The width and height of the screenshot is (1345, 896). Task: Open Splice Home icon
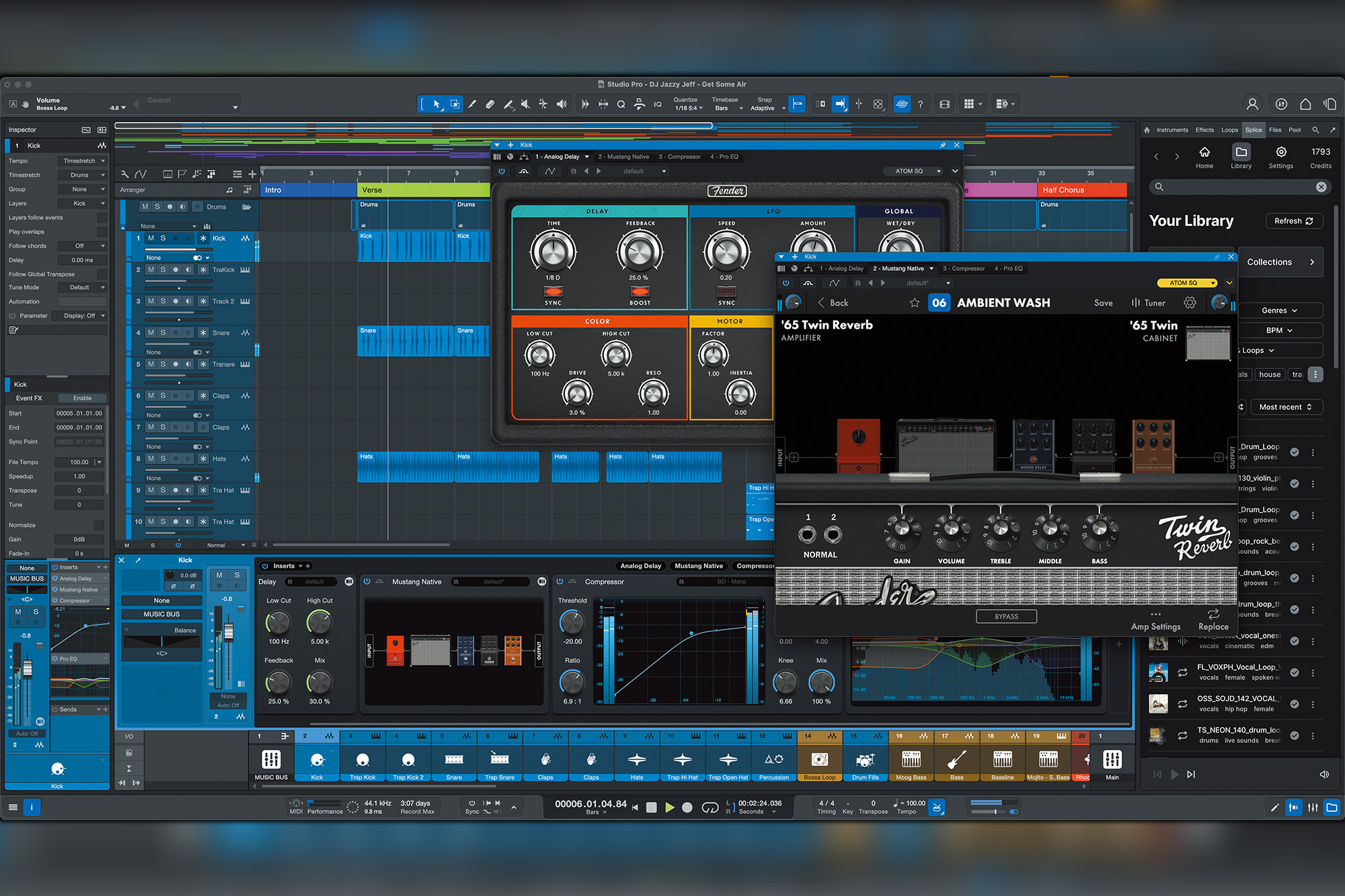[1204, 157]
